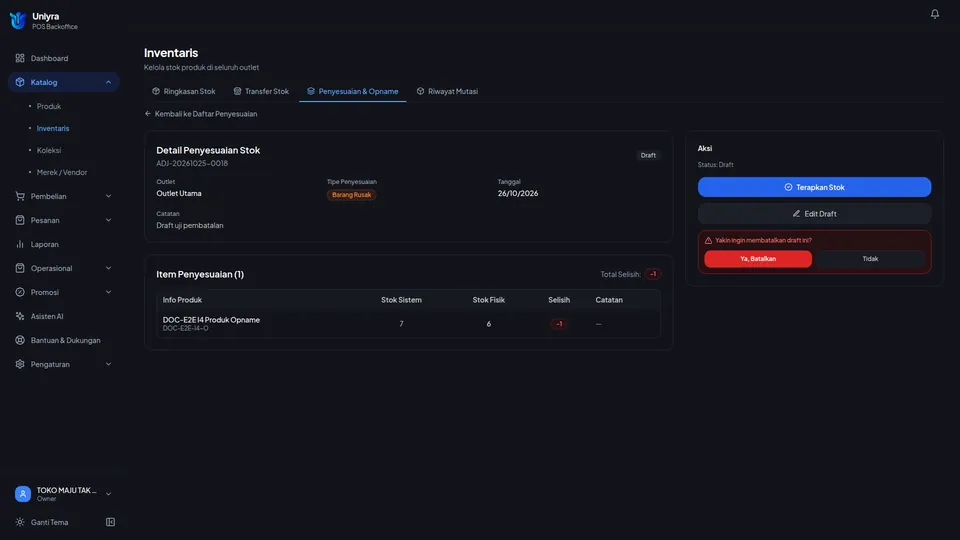Open Merek / Vendor submenu item

tap(62, 172)
